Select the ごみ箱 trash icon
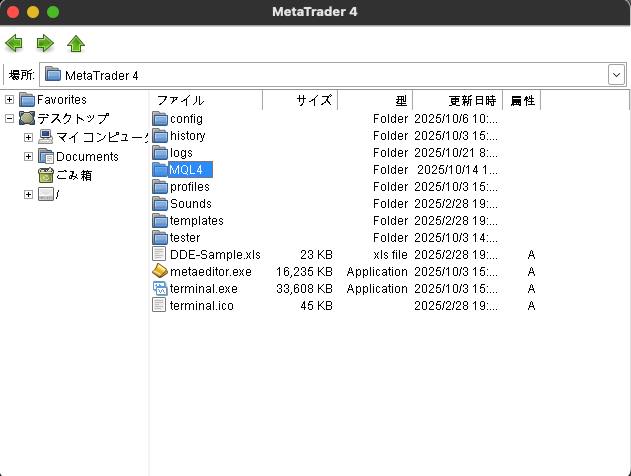Viewport: 631px width, 476px height. pos(45,175)
